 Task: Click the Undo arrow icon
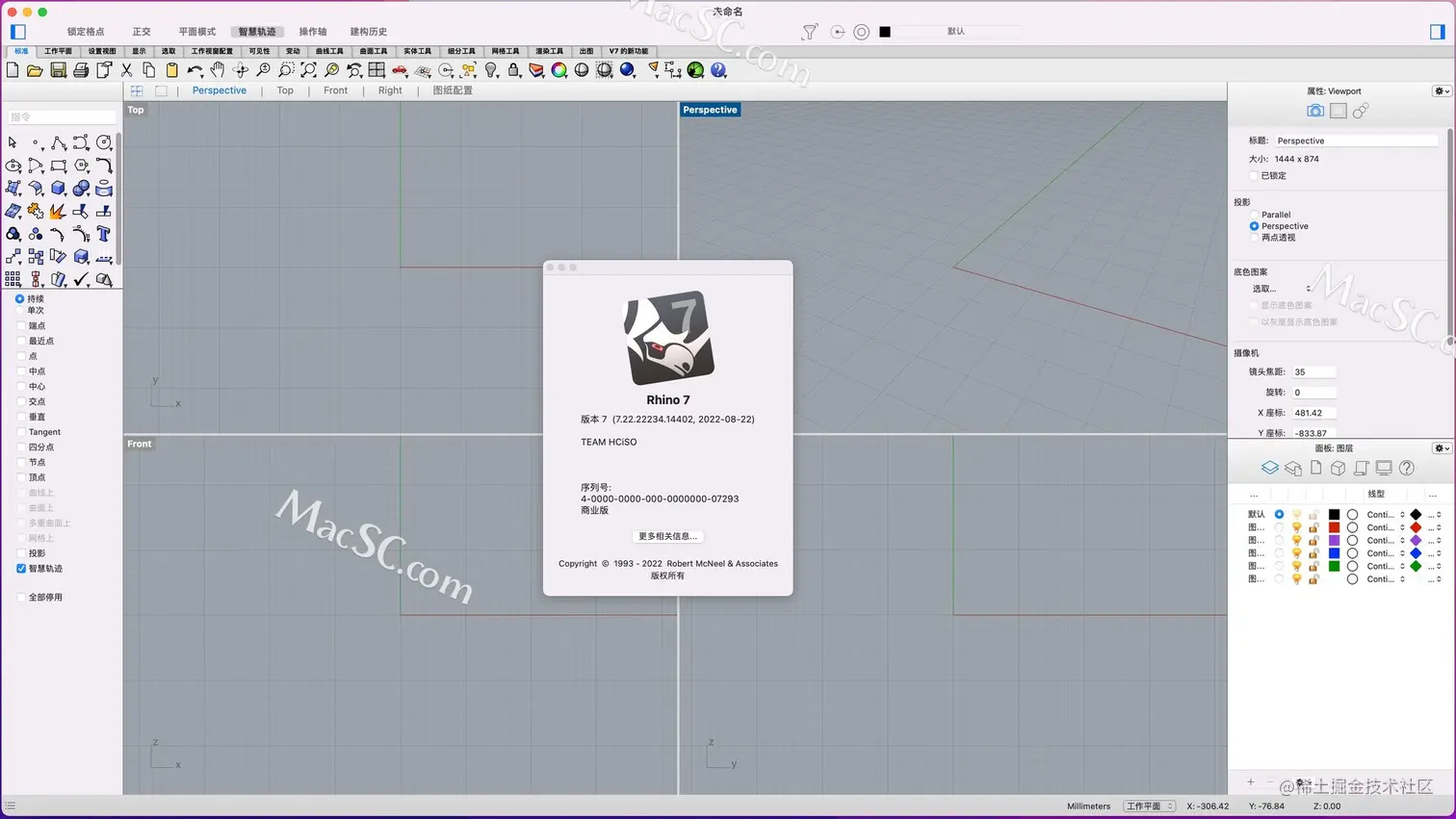(195, 70)
